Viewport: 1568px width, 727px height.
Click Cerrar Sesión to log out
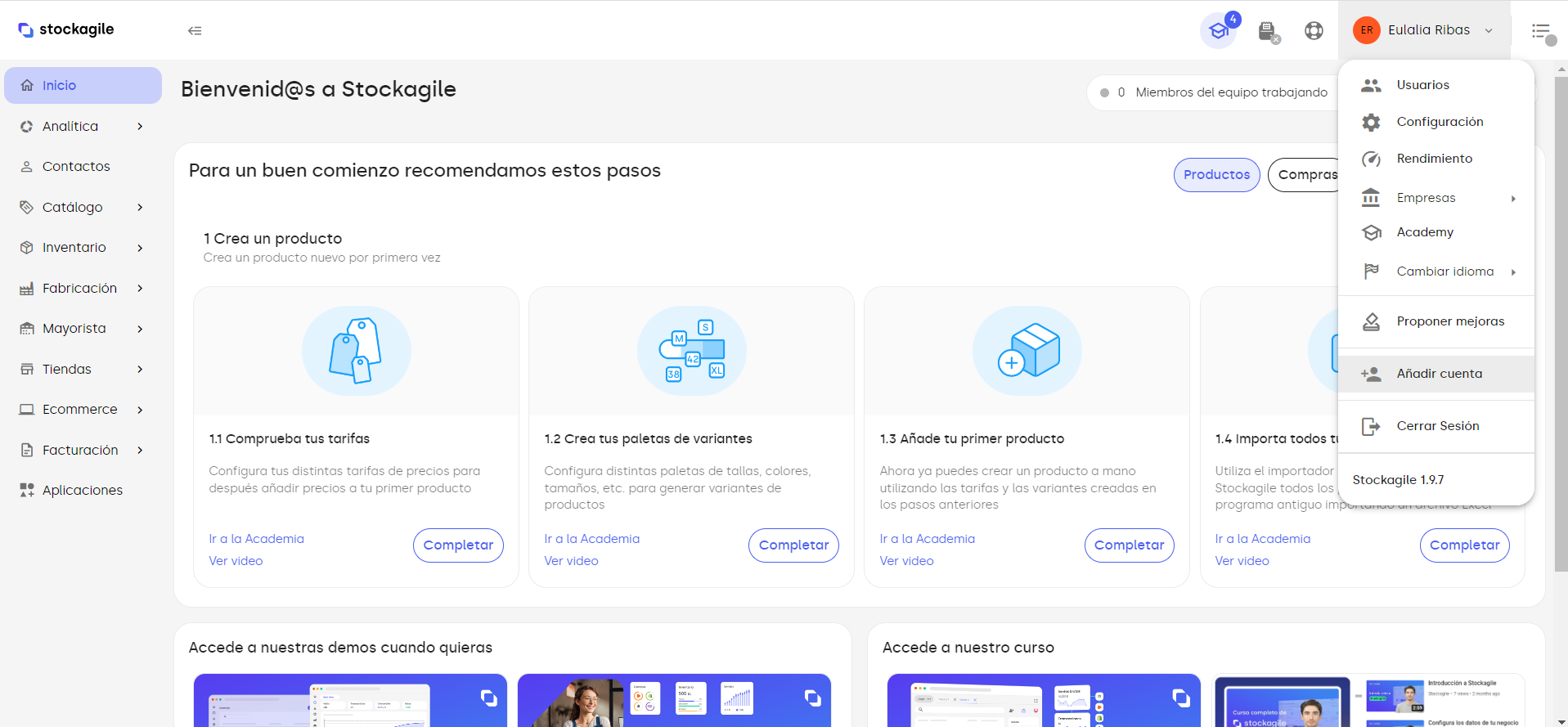(x=1436, y=426)
